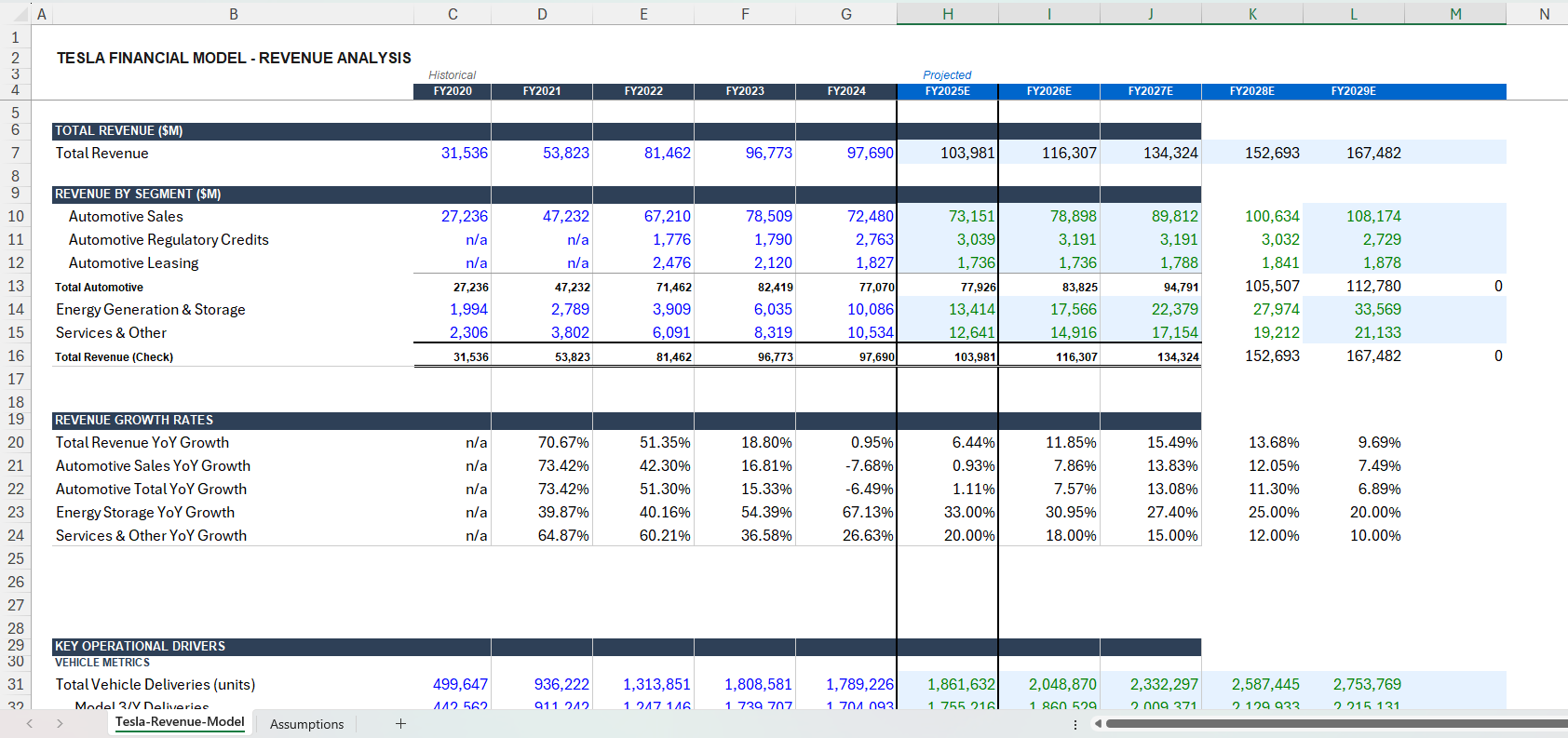Select the 'VEHICLE METRICS' subheading
1568x738 pixels.
click(x=101, y=663)
